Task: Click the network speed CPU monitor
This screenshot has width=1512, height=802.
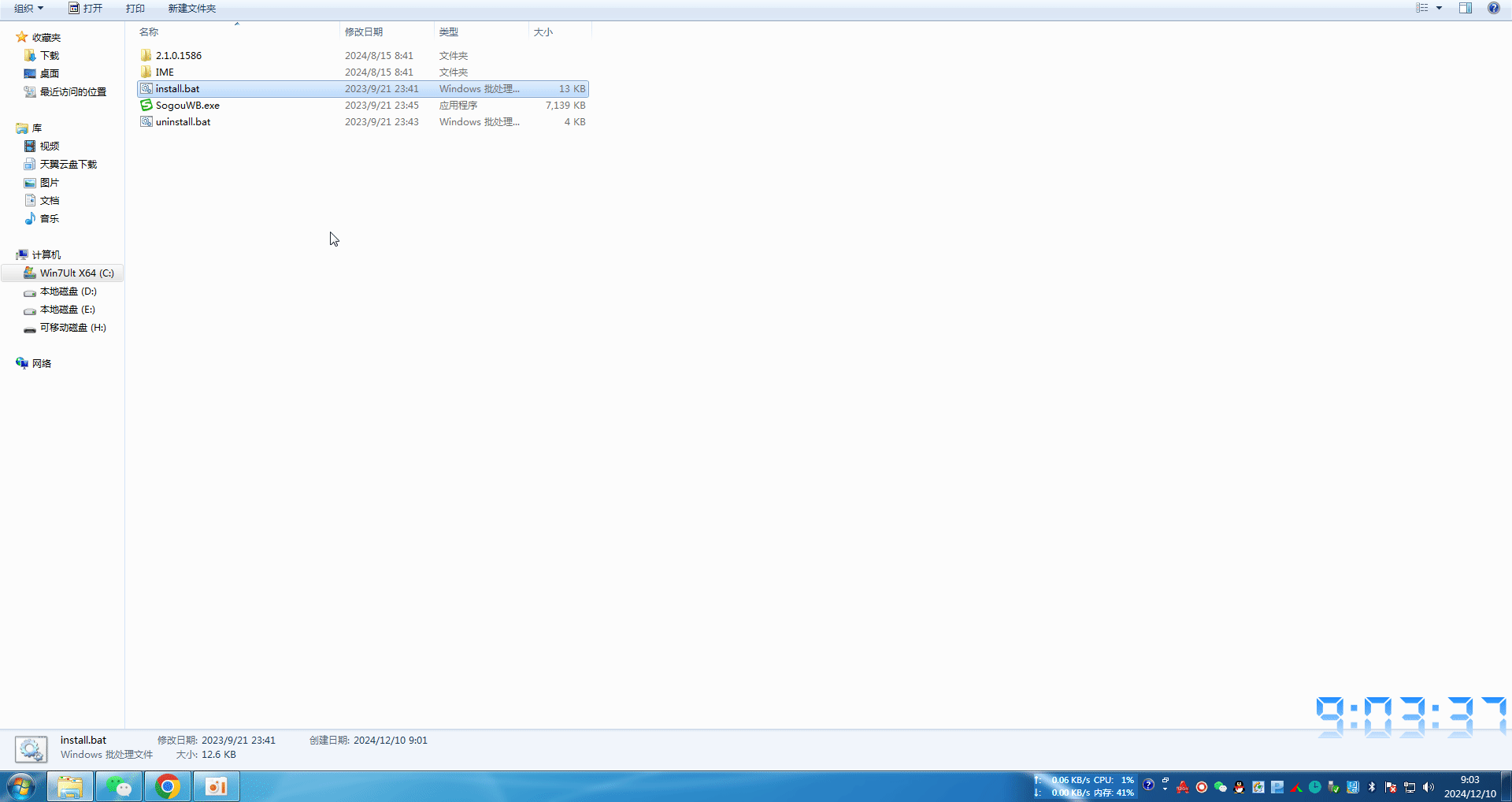Action: point(1084,786)
